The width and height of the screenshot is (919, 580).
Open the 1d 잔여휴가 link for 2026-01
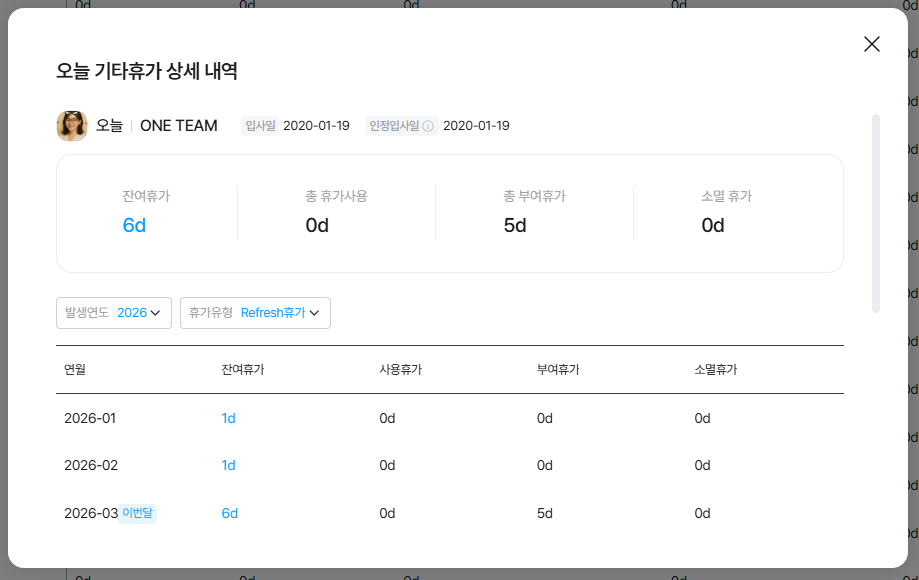pos(228,418)
